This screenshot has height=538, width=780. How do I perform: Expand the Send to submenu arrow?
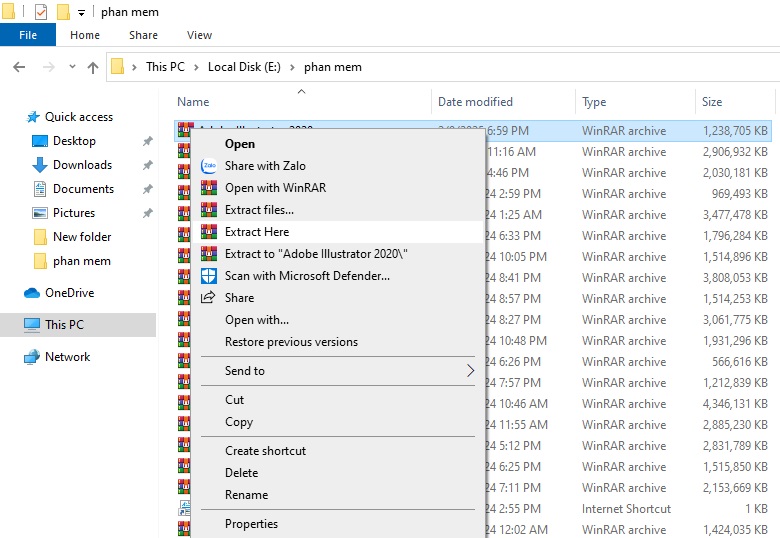(471, 371)
